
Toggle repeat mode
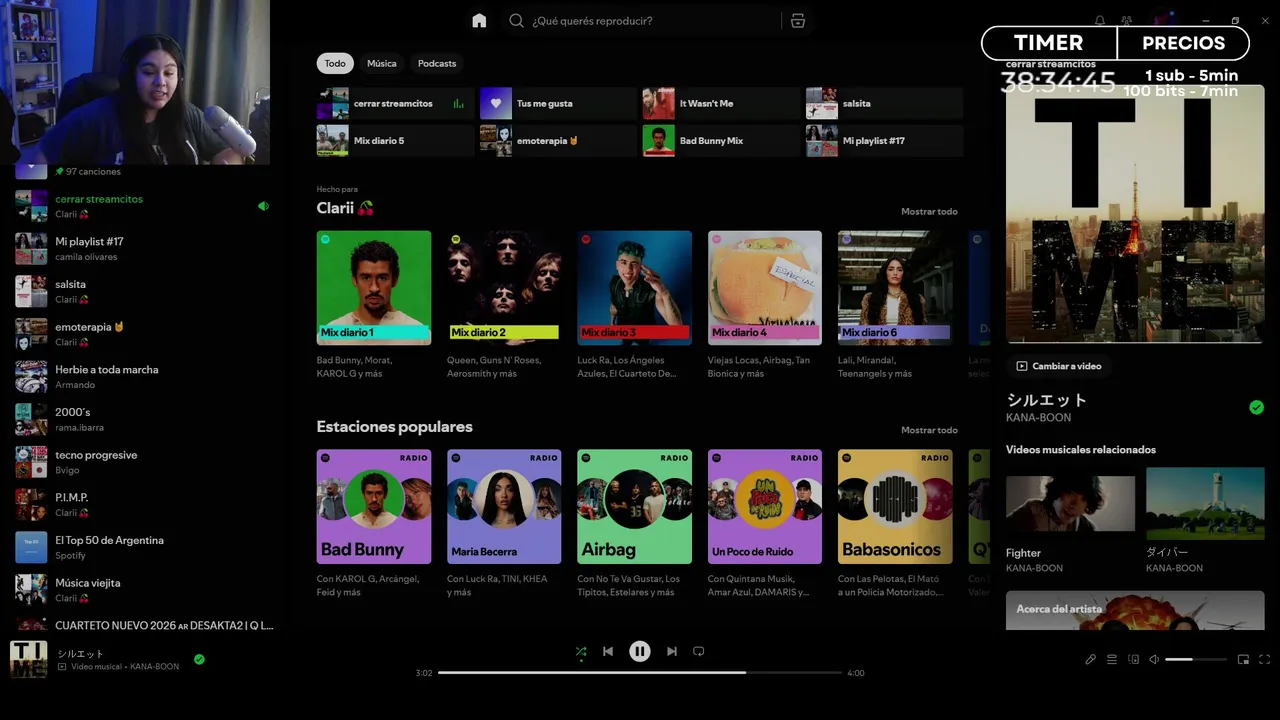click(x=699, y=651)
